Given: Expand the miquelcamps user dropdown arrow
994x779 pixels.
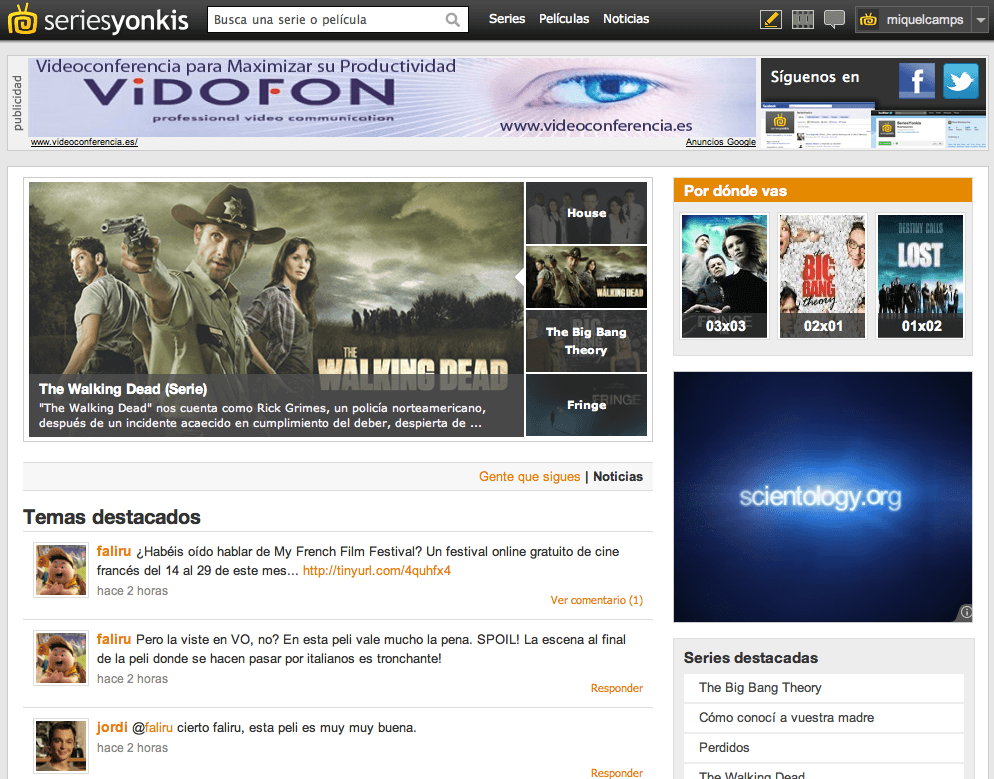Looking at the screenshot, I should 981,20.
